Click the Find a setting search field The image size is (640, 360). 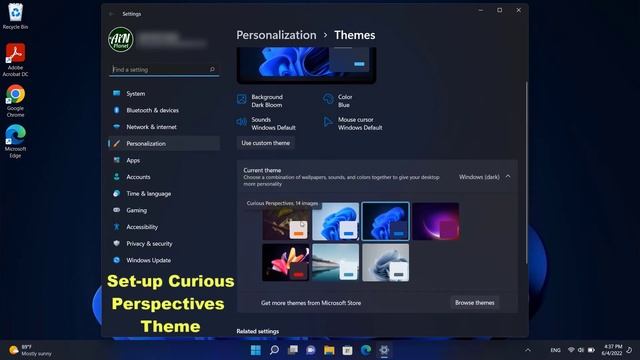(x=164, y=69)
